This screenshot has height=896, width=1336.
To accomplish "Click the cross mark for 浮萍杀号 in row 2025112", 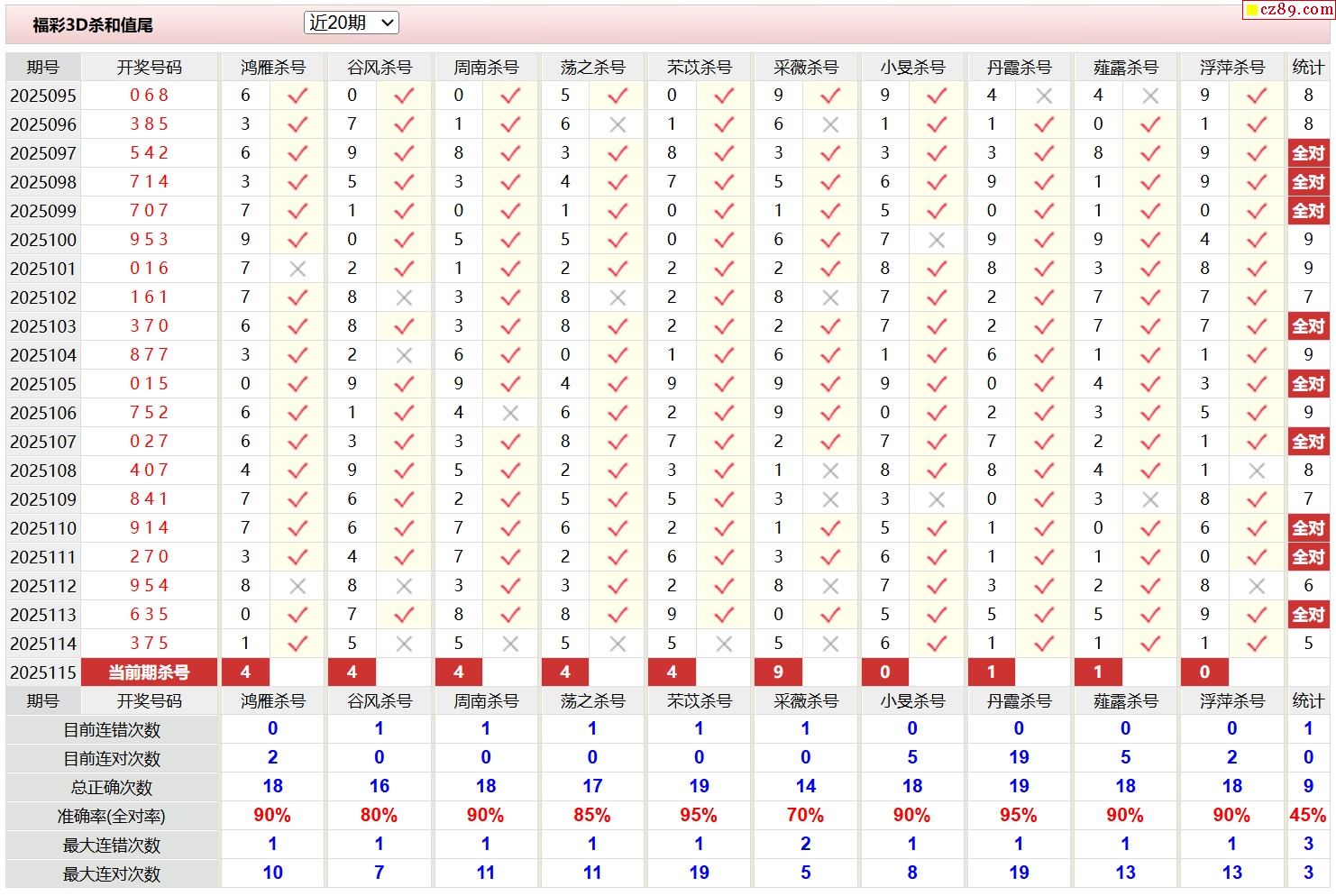I will coord(1257,586).
